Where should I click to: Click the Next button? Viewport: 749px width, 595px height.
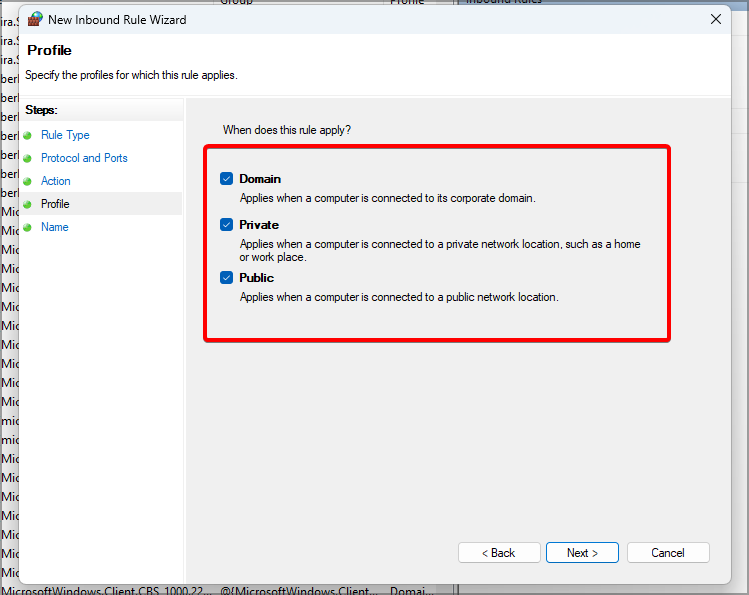pyautogui.click(x=582, y=552)
